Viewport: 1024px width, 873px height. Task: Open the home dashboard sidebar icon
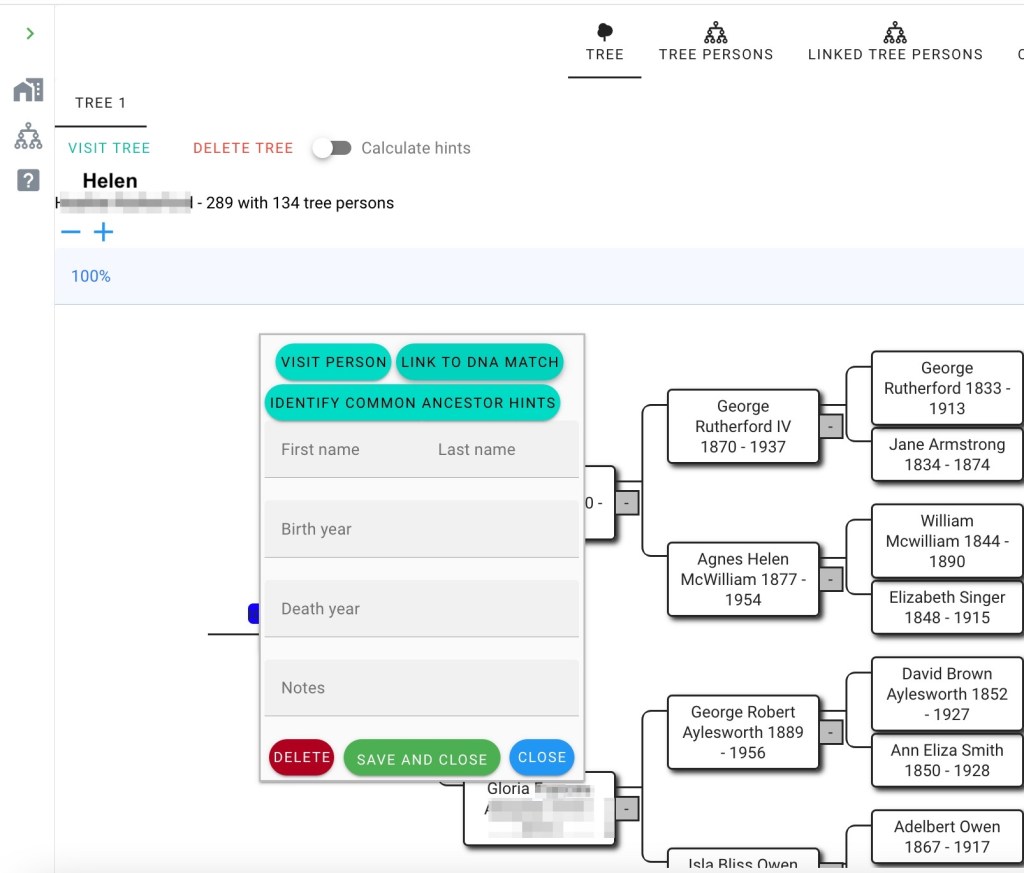28,90
